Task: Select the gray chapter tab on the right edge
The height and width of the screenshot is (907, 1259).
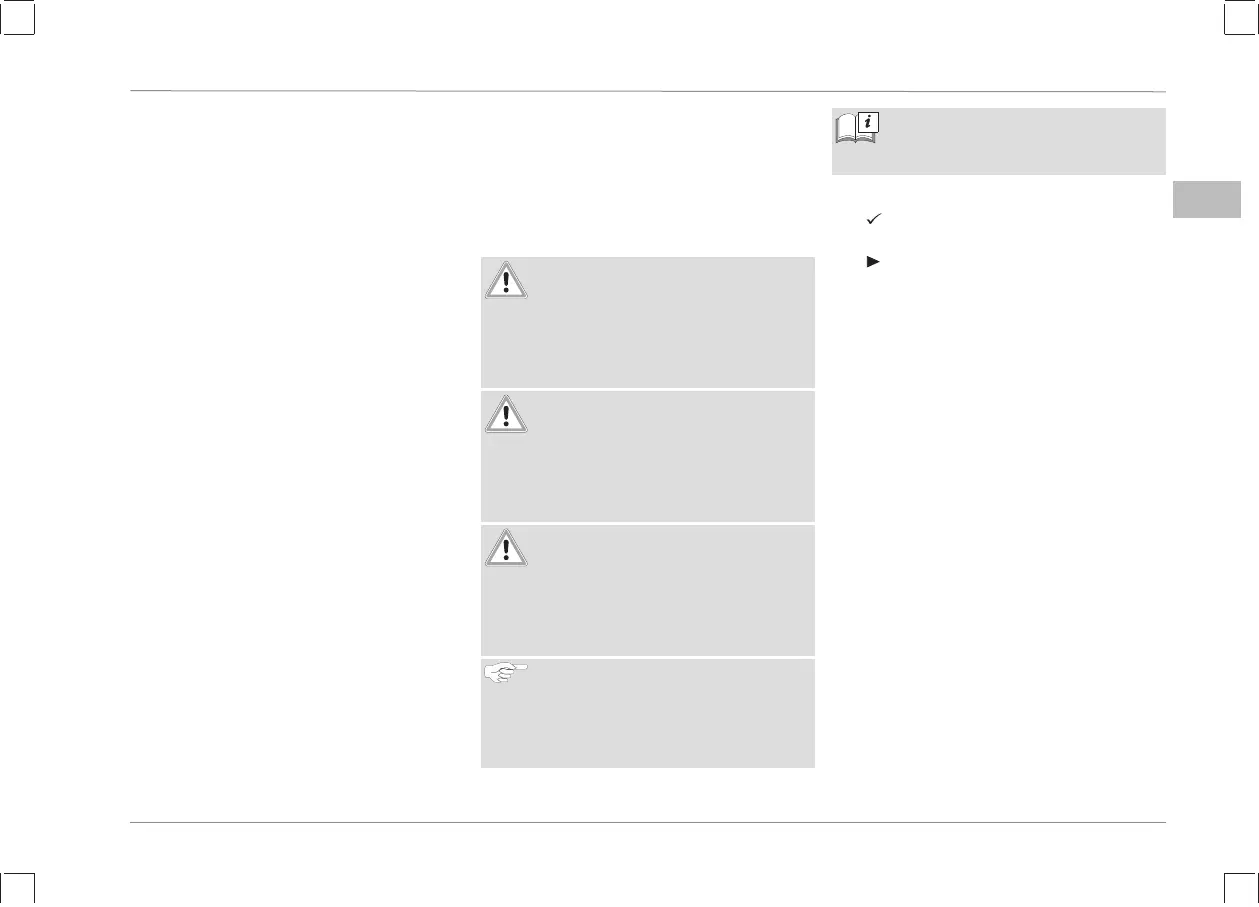Action: pyautogui.click(x=1207, y=199)
